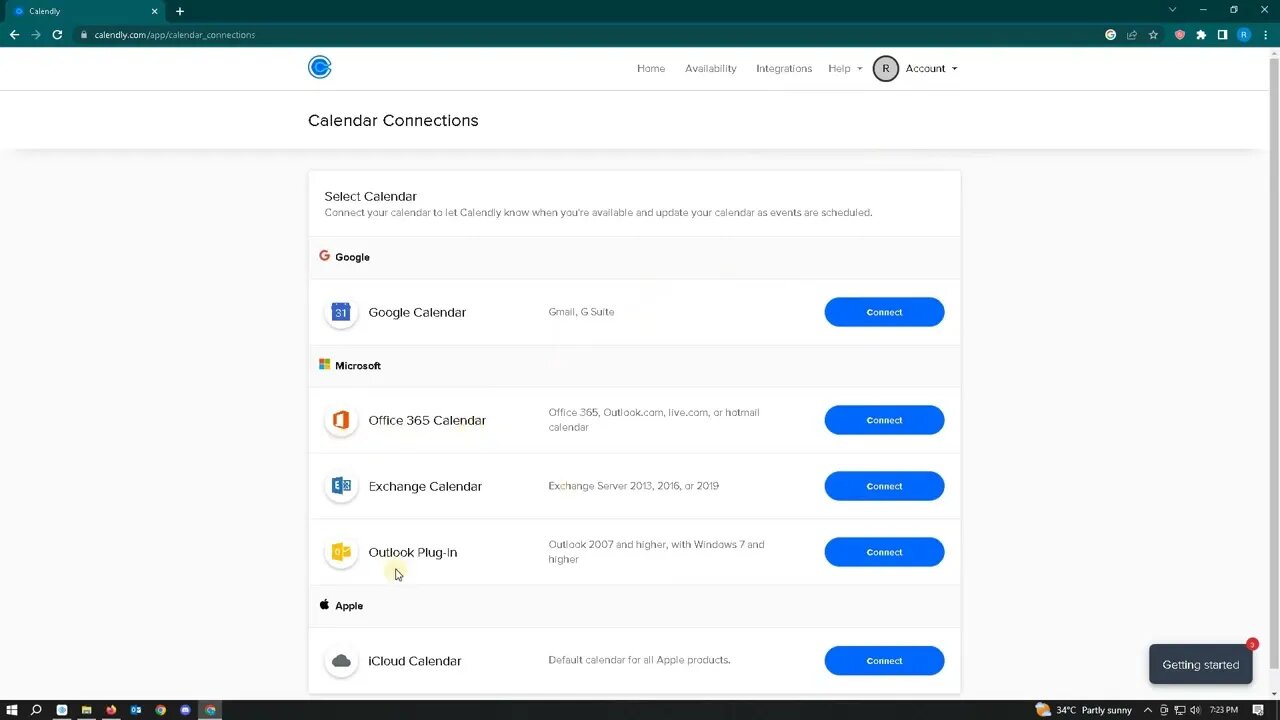
Task: Click the 'Exchange Calendar' label
Action: click(425, 486)
